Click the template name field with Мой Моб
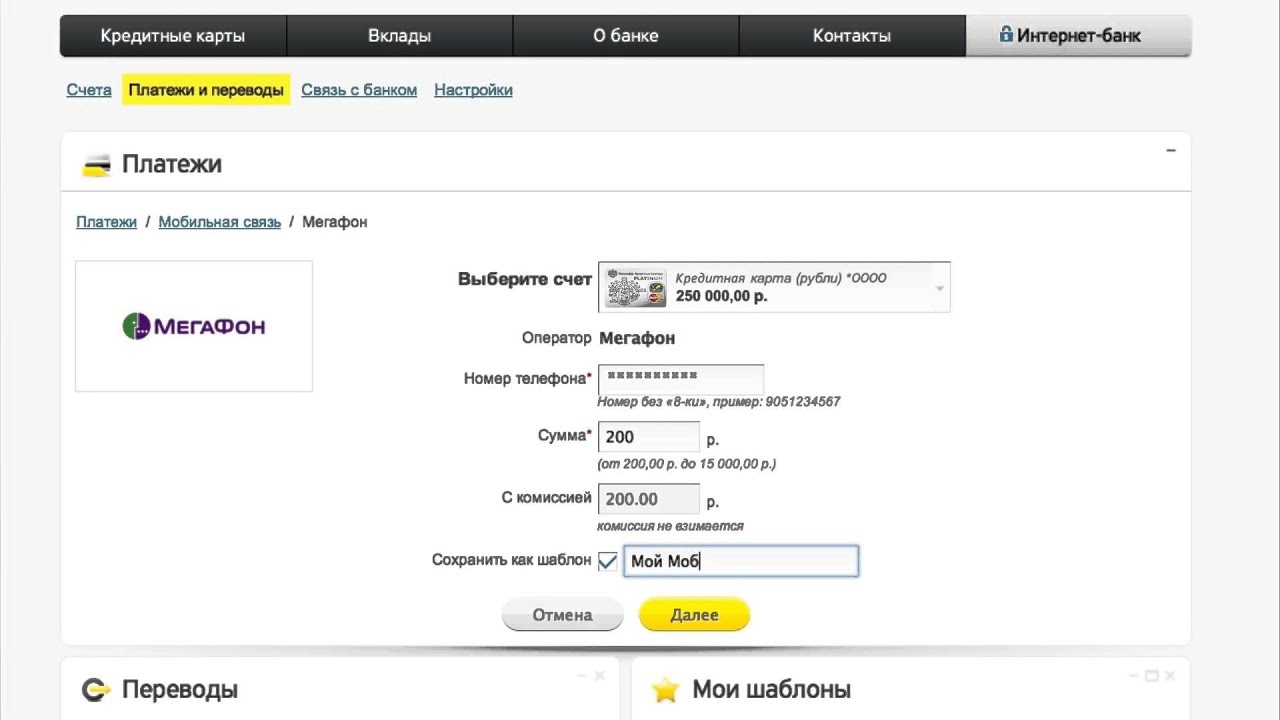This screenshot has width=1280, height=720. tap(741, 561)
